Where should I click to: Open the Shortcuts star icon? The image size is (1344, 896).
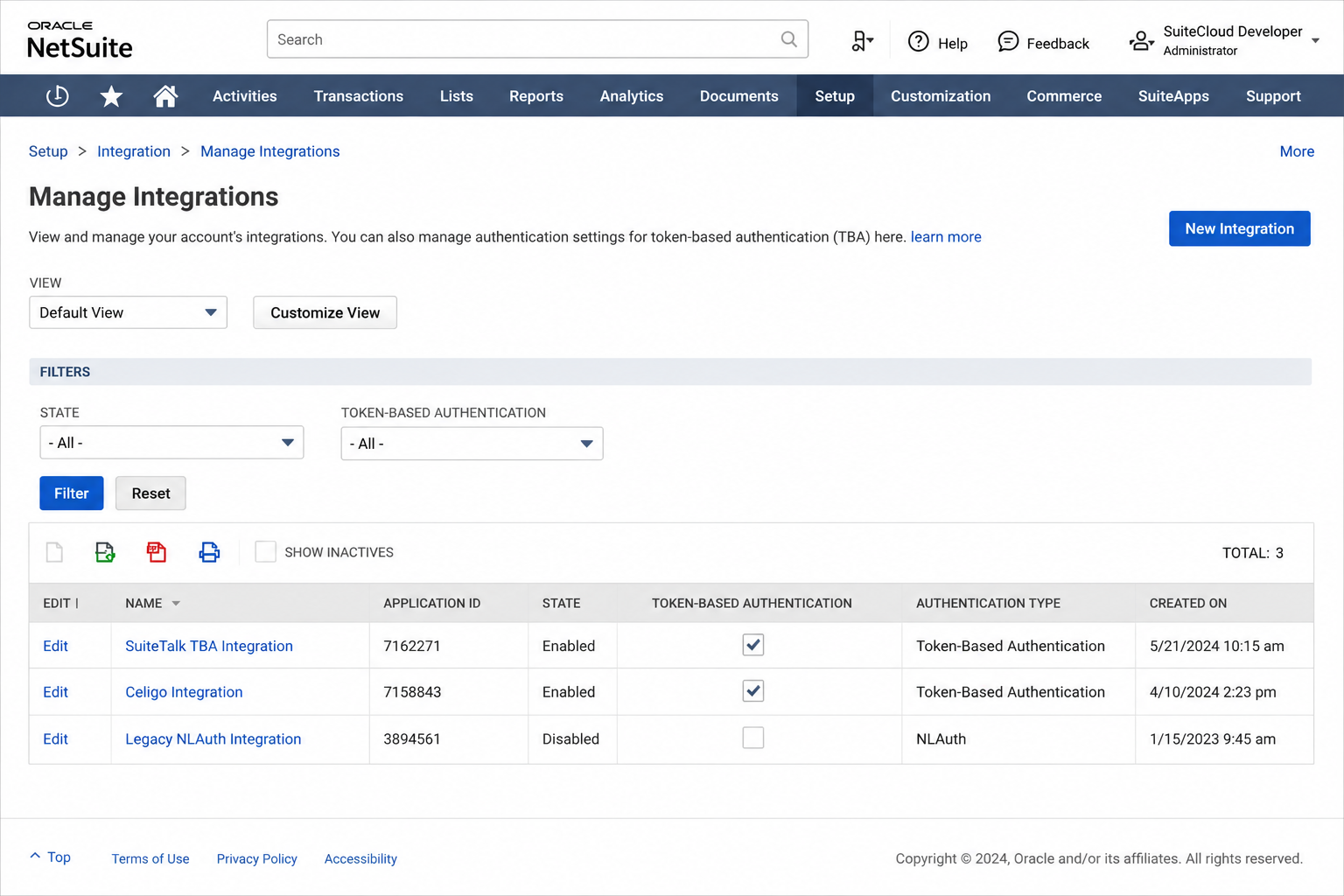coord(111,96)
